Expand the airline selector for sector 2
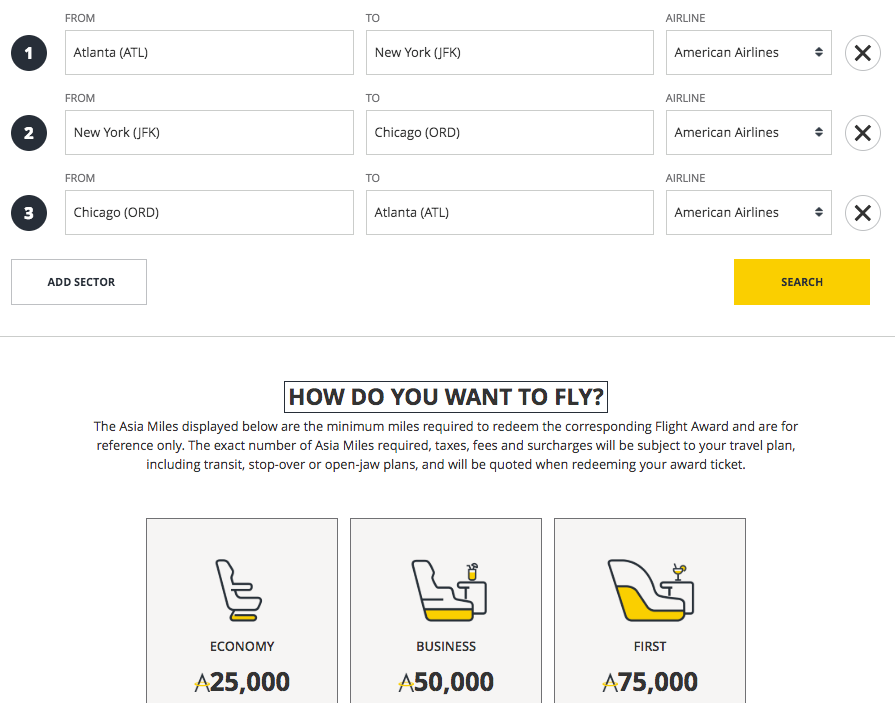Image resolution: width=895 pixels, height=703 pixels. (x=748, y=133)
